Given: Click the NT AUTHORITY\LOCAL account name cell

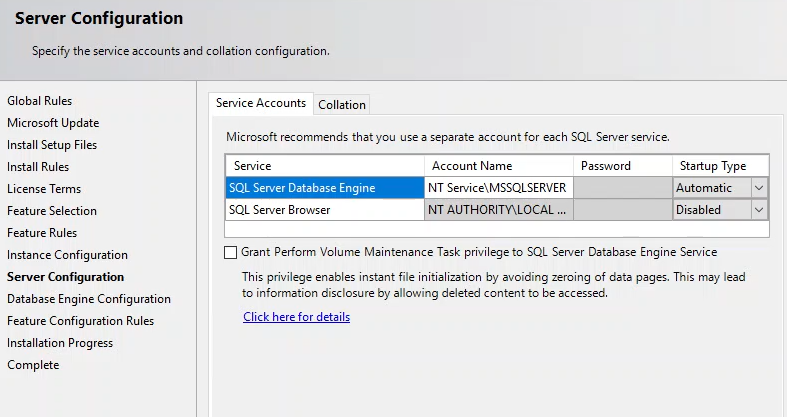Looking at the screenshot, I should 498,210.
